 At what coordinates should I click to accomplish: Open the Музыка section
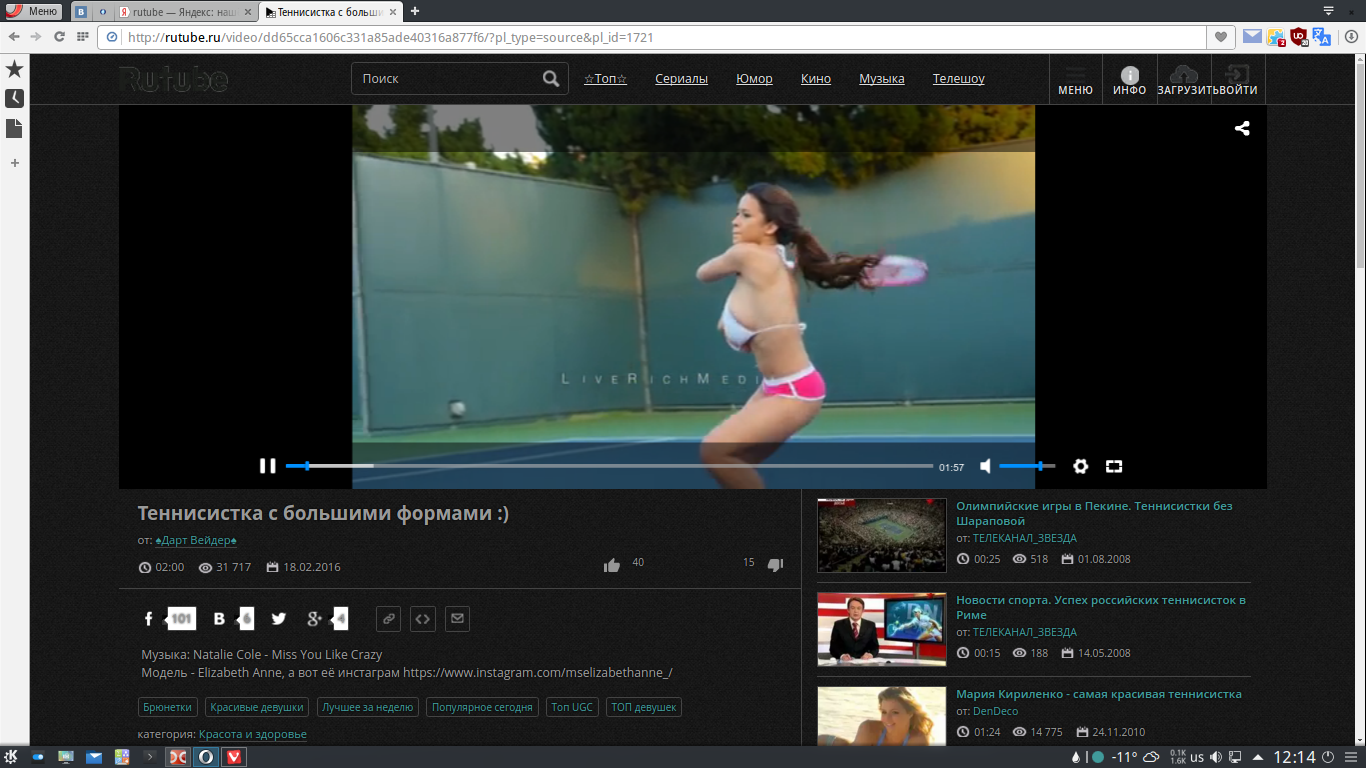[x=881, y=79]
